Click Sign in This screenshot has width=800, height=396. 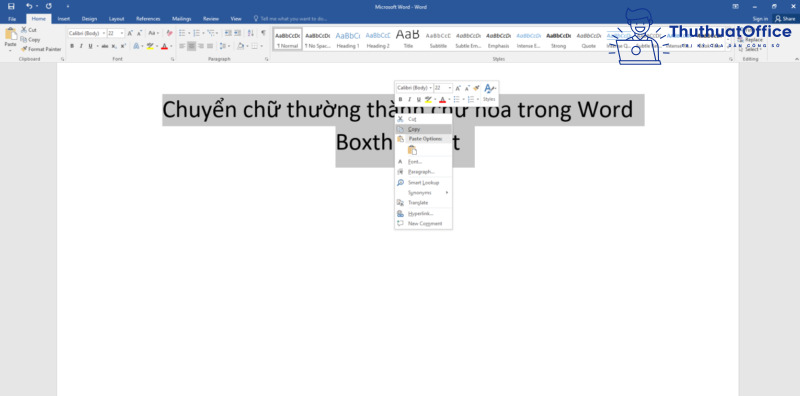[760, 19]
